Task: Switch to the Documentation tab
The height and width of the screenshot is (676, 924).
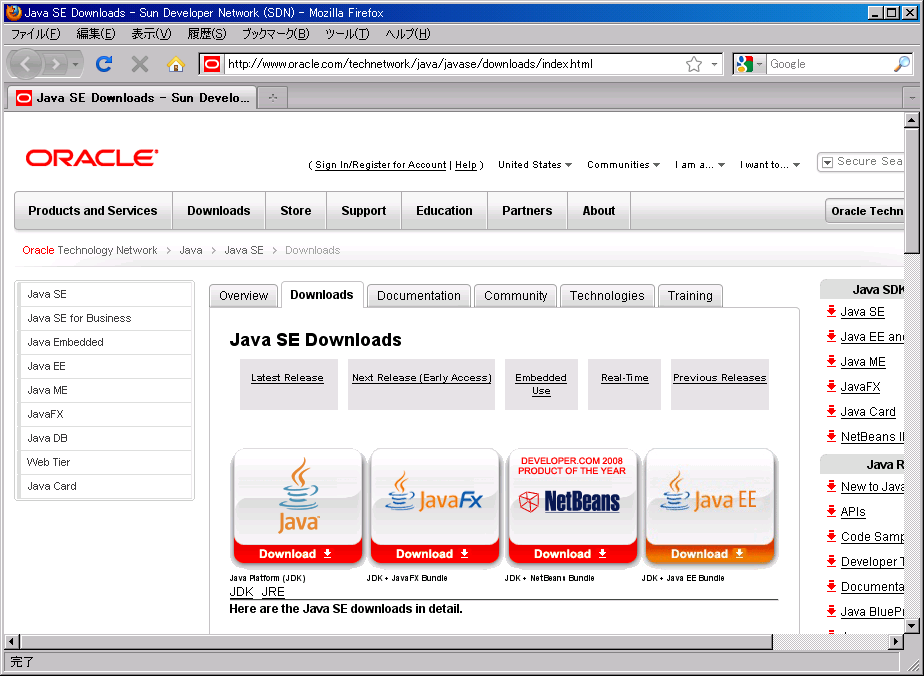Action: [x=419, y=296]
